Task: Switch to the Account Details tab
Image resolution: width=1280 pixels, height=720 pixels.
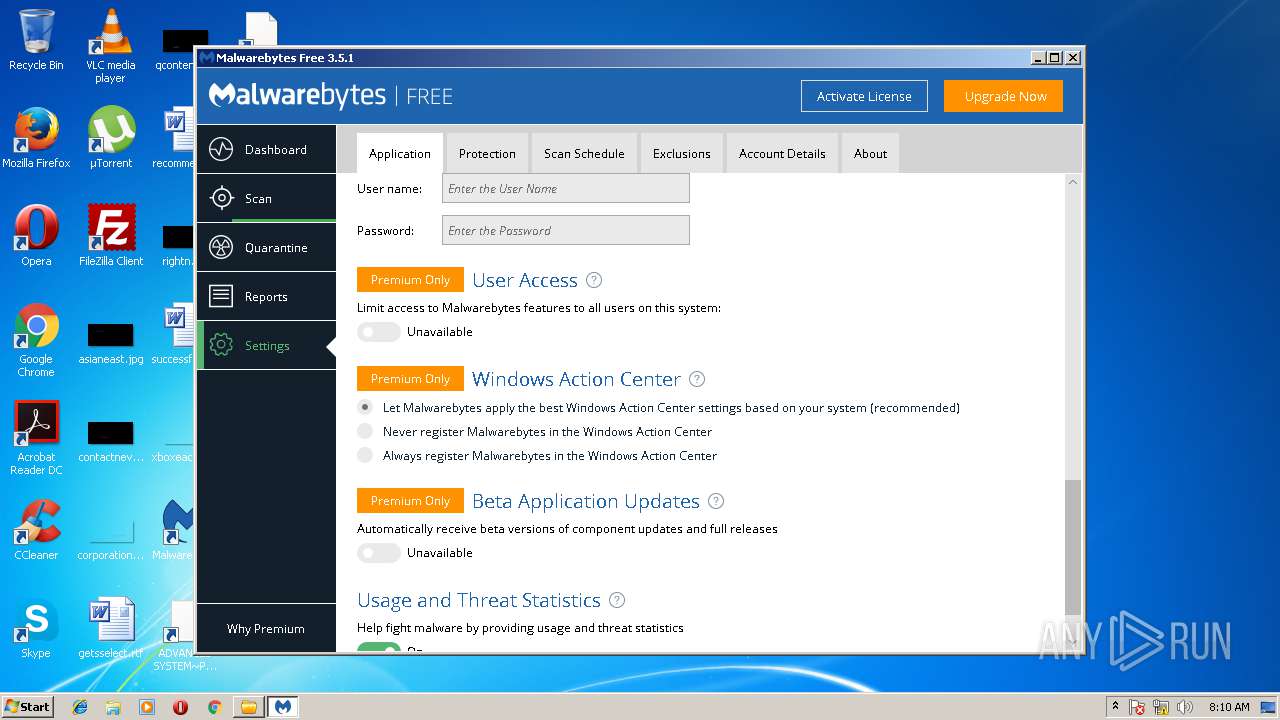Action: point(782,154)
